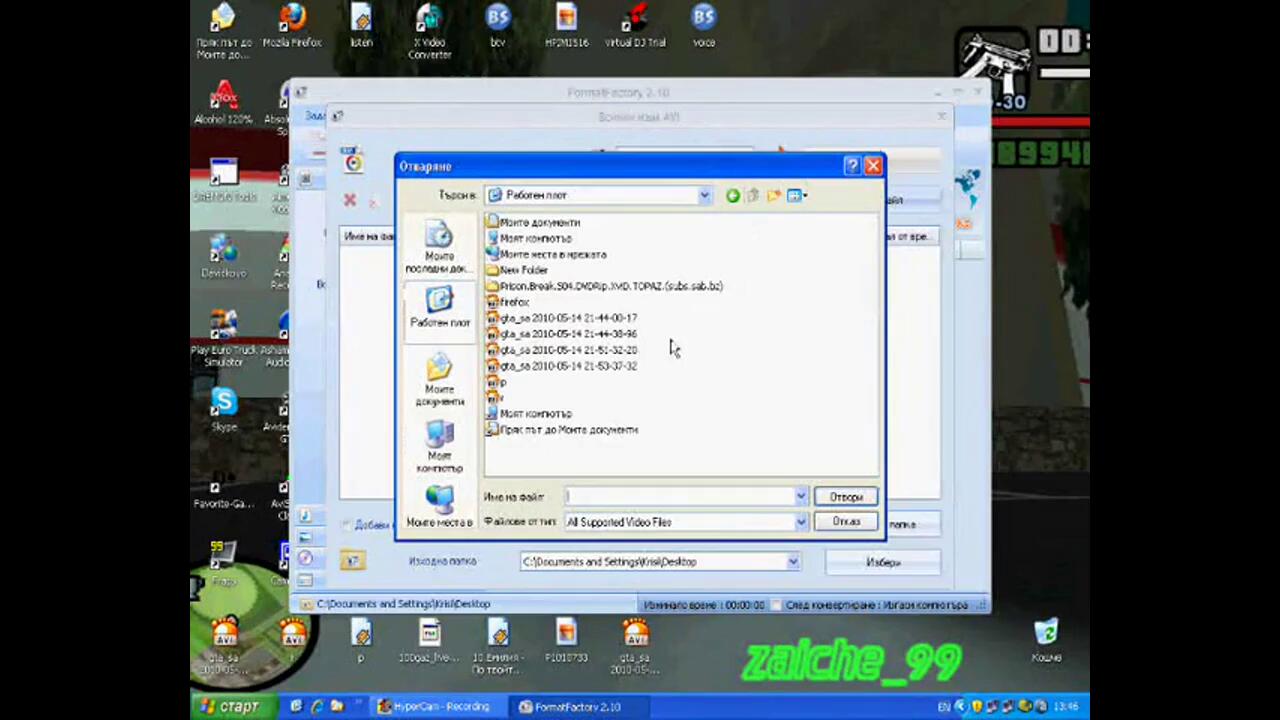Open the Views menu button

pyautogui.click(x=797, y=196)
